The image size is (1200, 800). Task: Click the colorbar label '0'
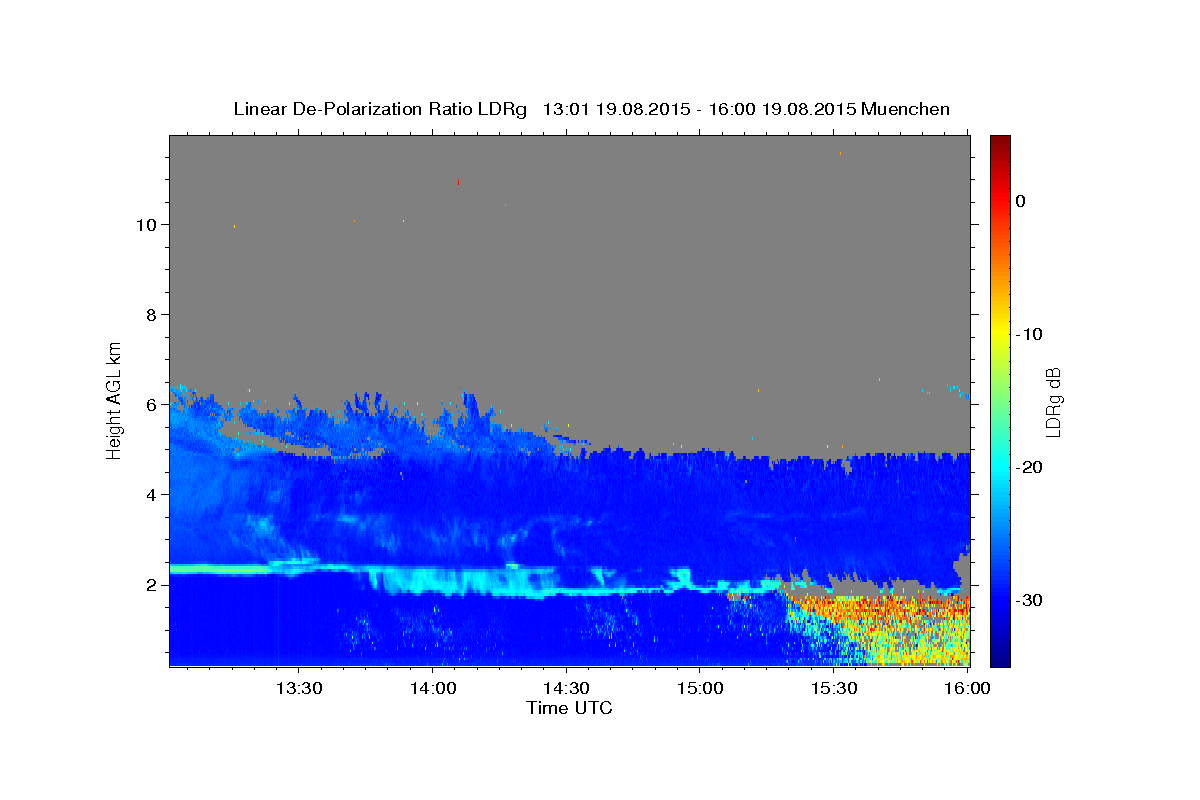point(1021,201)
